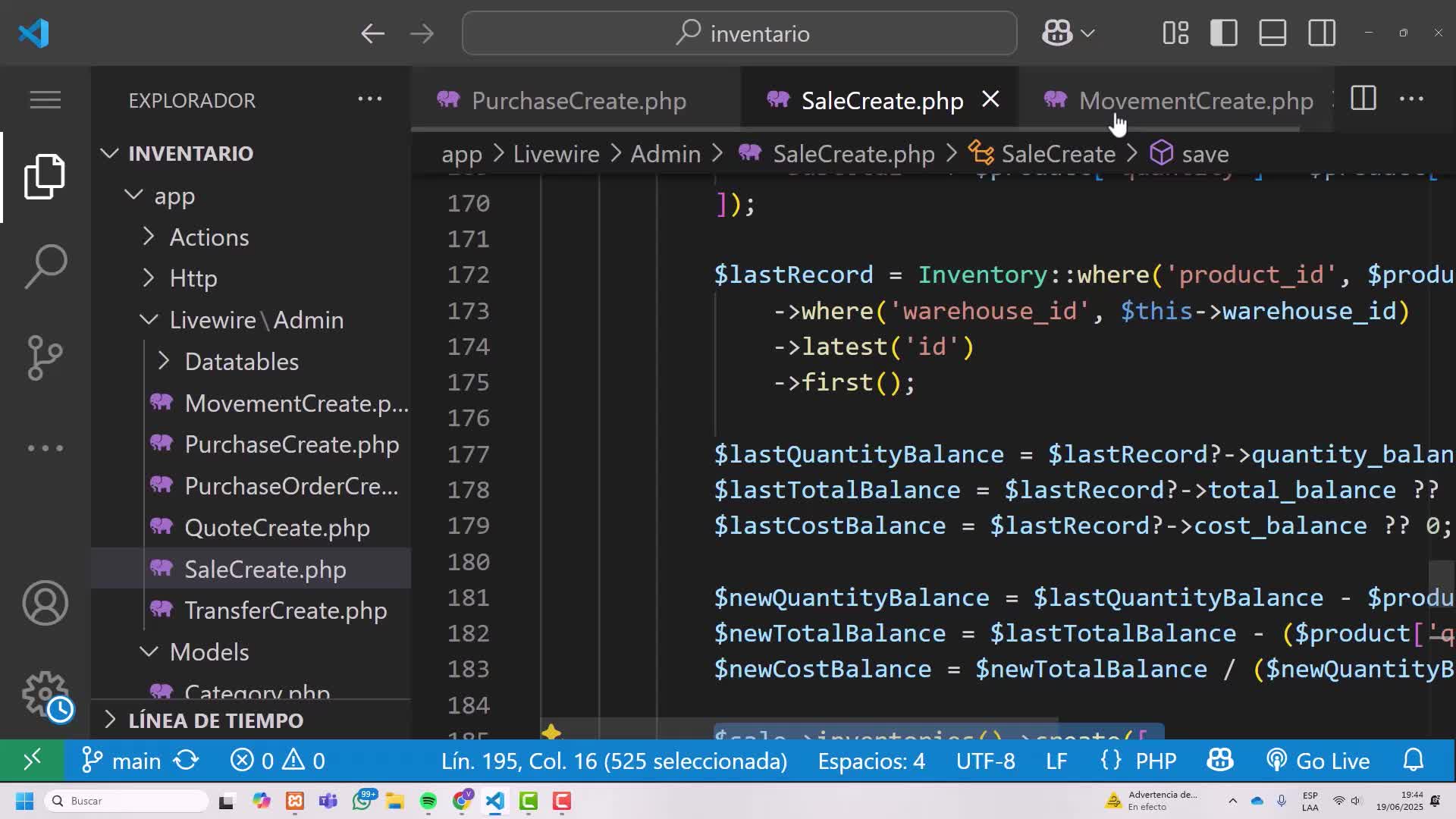Change indentation via 'Espacios: 4'
Screen dimensions: 1456x819
(871, 761)
